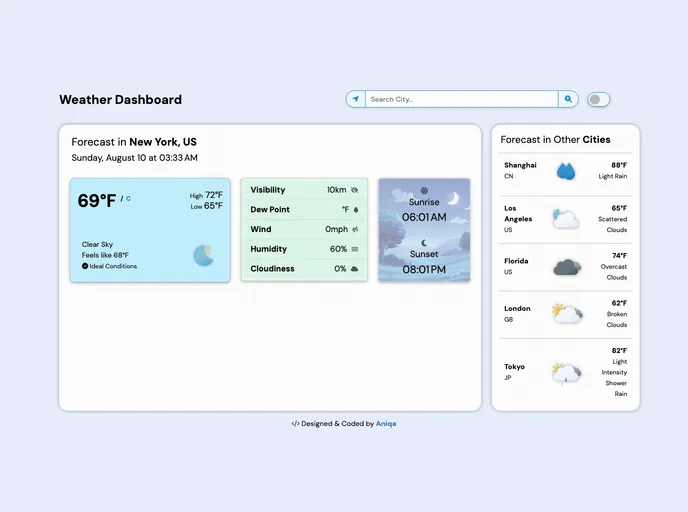688x512 pixels.
Task: Click the Clear Sky label
Action: click(97, 244)
